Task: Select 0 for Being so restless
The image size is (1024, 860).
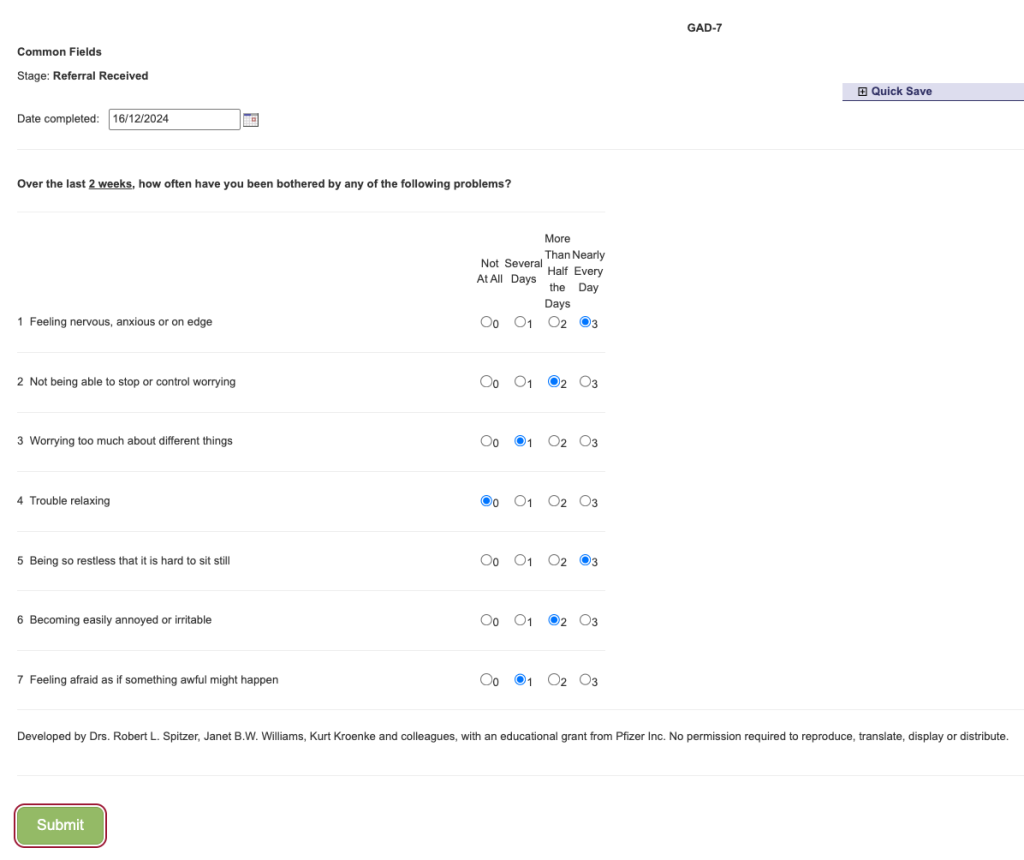Action: coord(486,561)
